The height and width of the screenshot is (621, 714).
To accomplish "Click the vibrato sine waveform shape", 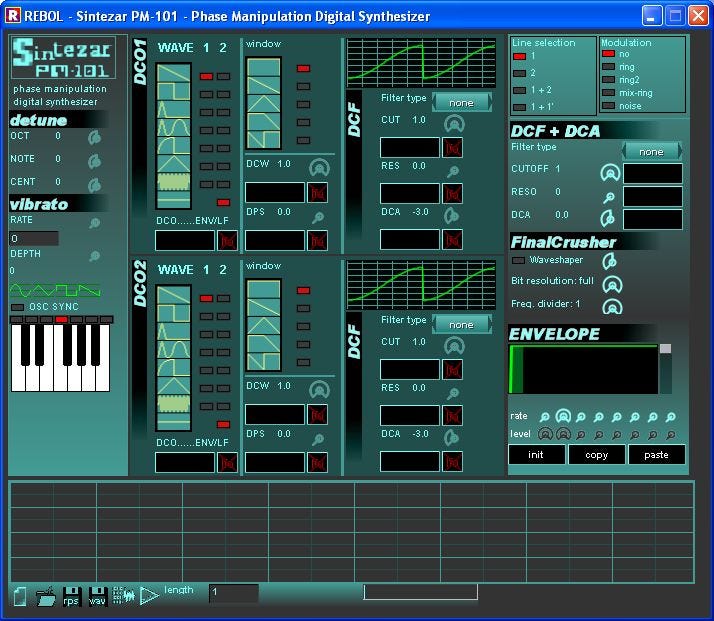I will coord(21,290).
